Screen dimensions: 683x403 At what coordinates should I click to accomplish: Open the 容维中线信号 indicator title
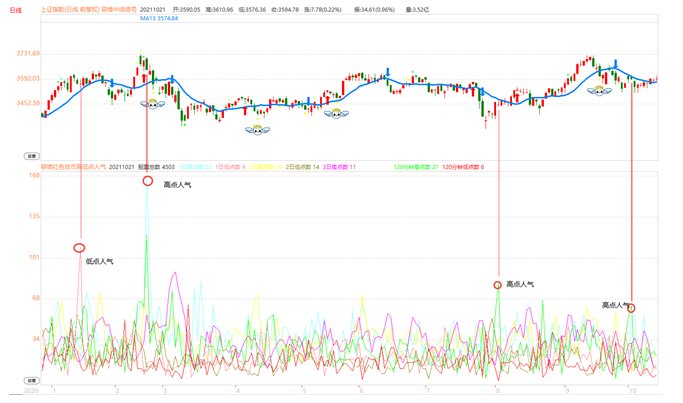[120, 10]
